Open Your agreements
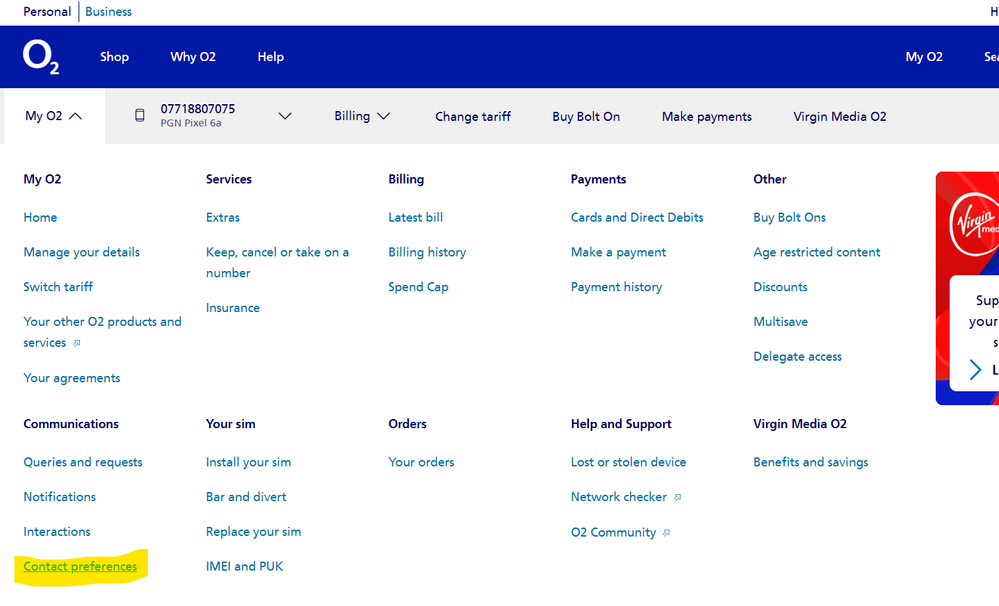Screen dimensions: 999x606 [72, 378]
